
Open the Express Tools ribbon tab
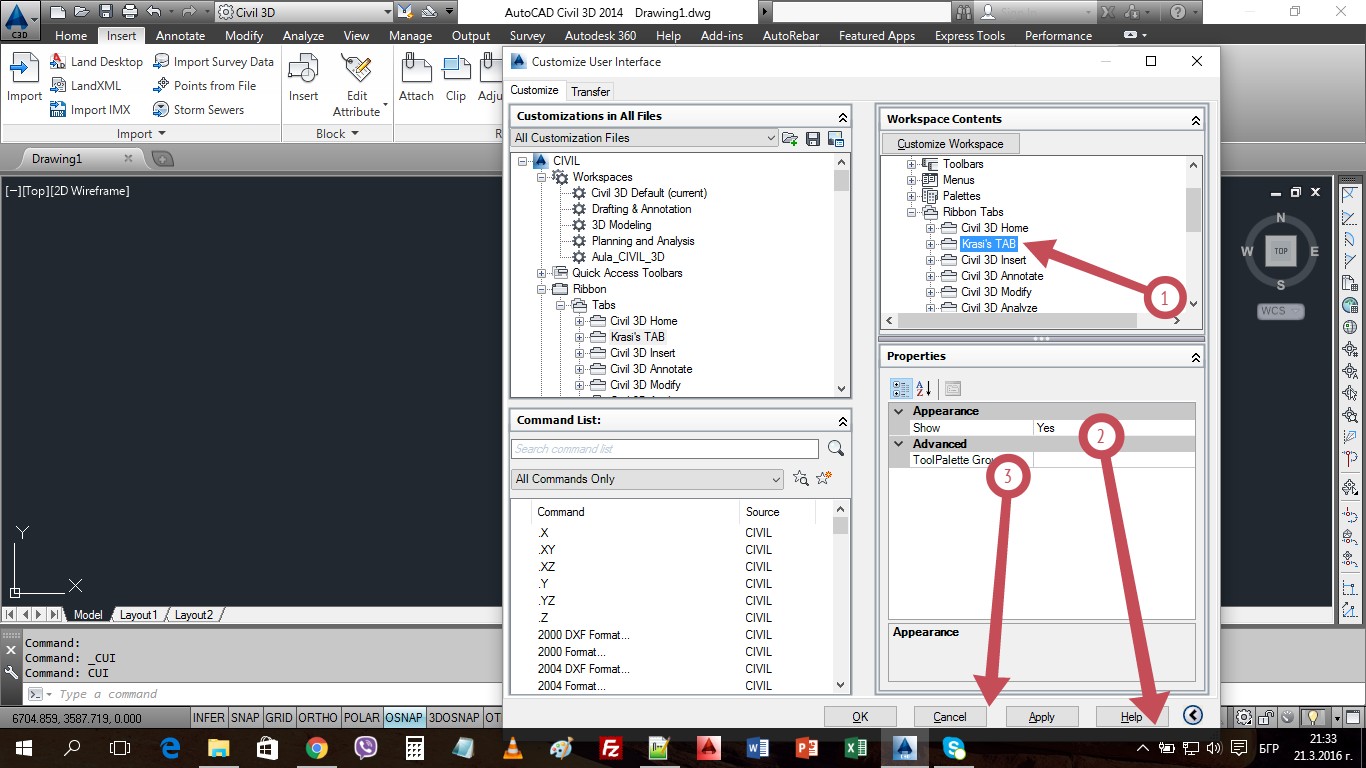[969, 36]
